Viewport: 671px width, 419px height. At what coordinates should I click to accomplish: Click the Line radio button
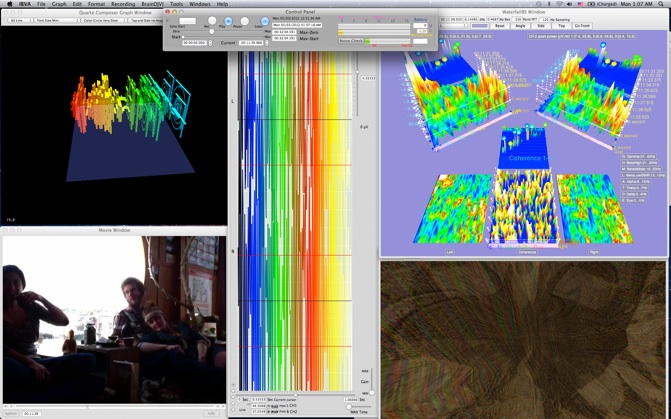click(x=233, y=410)
